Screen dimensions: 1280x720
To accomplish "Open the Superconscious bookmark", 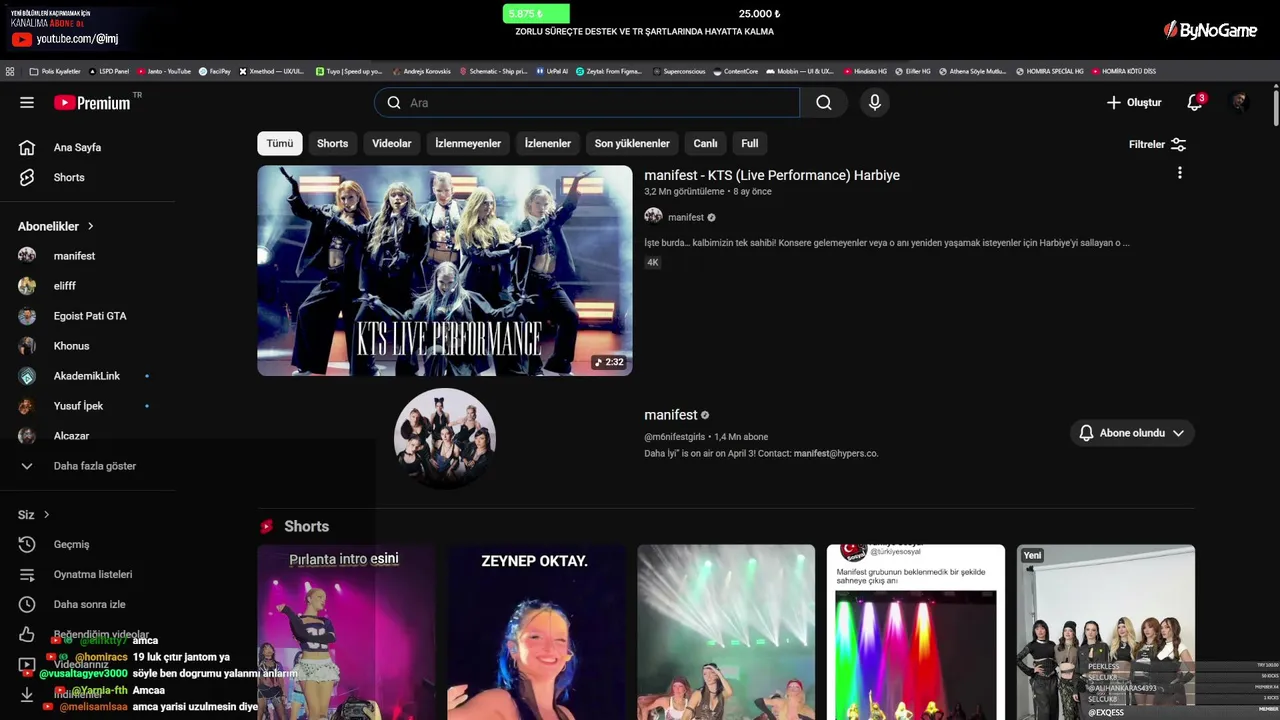I will point(679,72).
